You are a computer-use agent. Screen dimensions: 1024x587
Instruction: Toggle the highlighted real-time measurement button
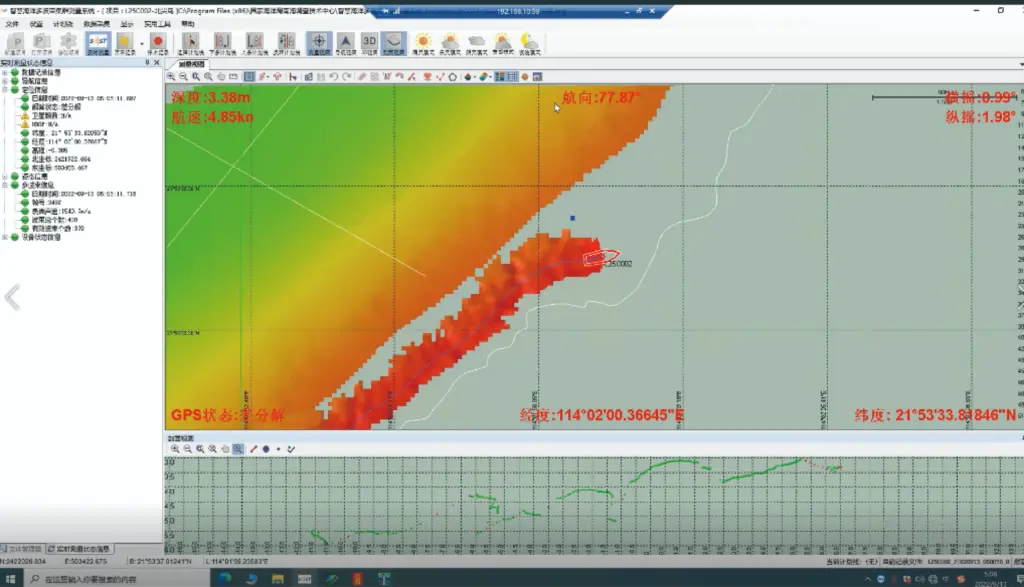pyautogui.click(x=97, y=42)
